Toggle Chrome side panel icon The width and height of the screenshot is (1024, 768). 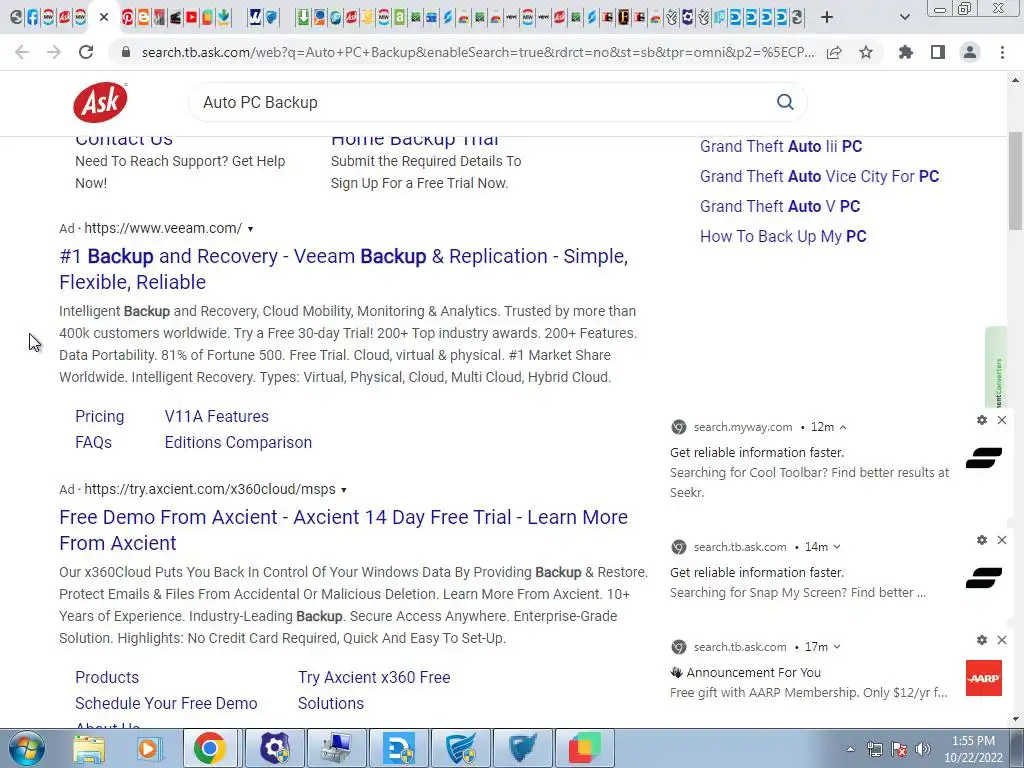coord(938,52)
